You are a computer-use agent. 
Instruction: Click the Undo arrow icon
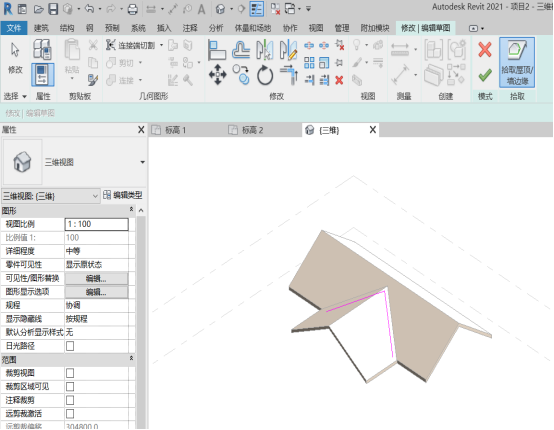[89, 9]
